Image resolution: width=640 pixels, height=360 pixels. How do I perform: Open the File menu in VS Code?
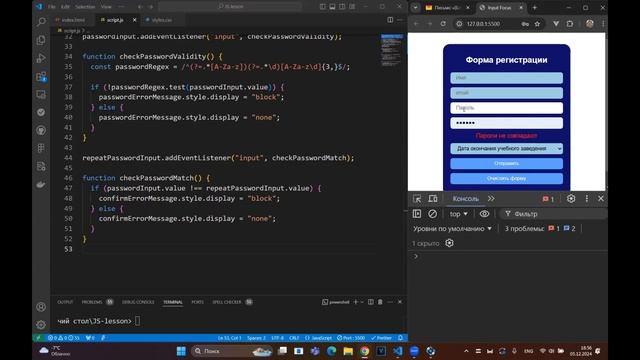pyautogui.click(x=51, y=7)
